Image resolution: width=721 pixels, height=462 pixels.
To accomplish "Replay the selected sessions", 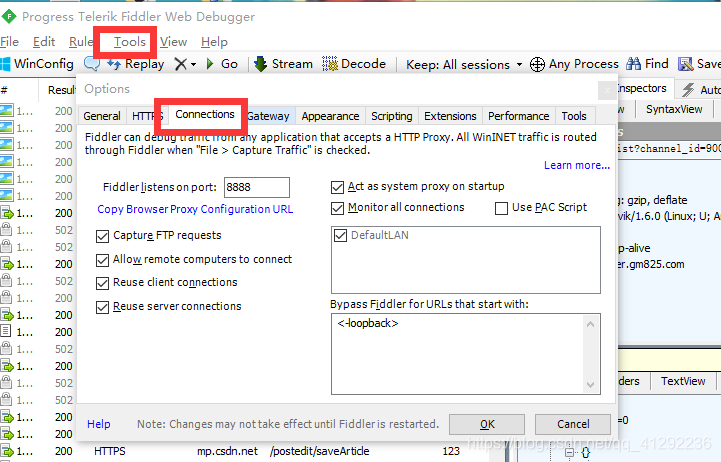I will pyautogui.click(x=136, y=64).
